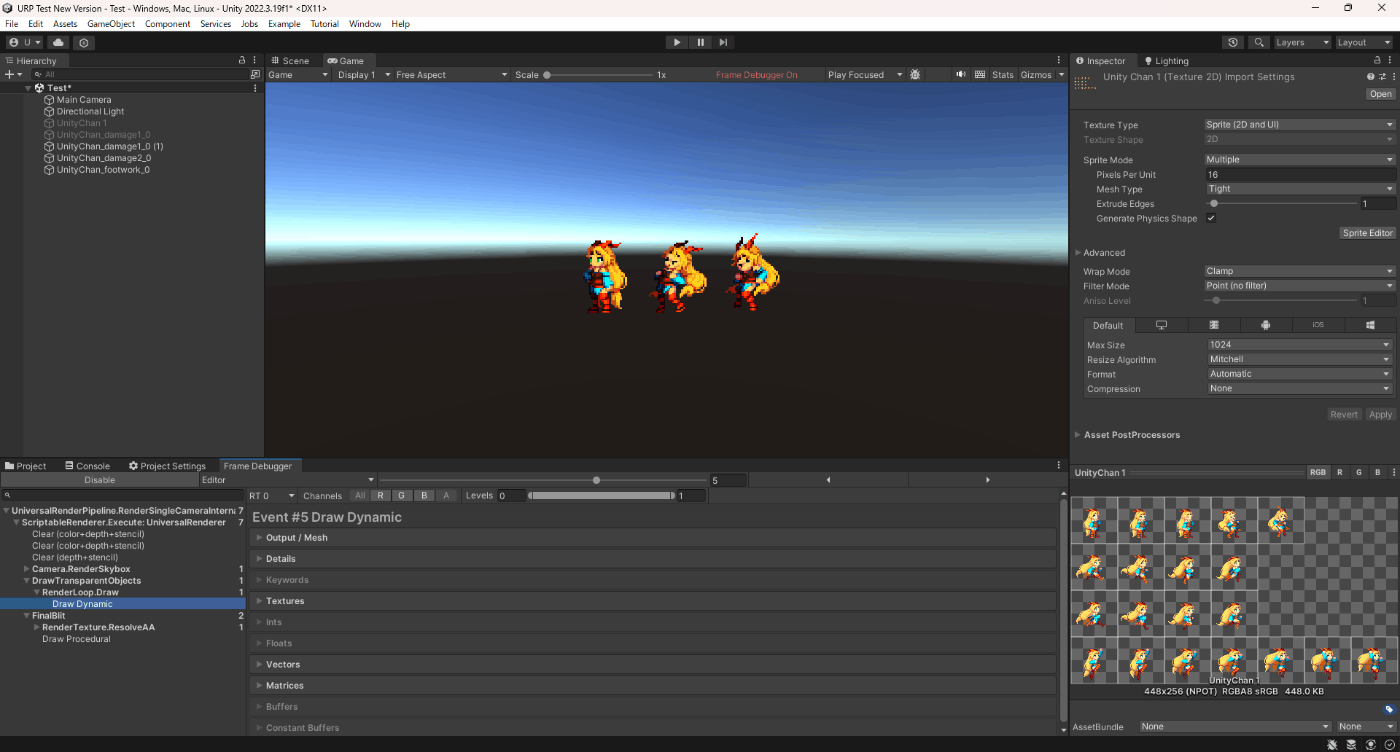The image size is (1400, 752).
Task: Open the Unity Version Control icon
Action: [84, 43]
